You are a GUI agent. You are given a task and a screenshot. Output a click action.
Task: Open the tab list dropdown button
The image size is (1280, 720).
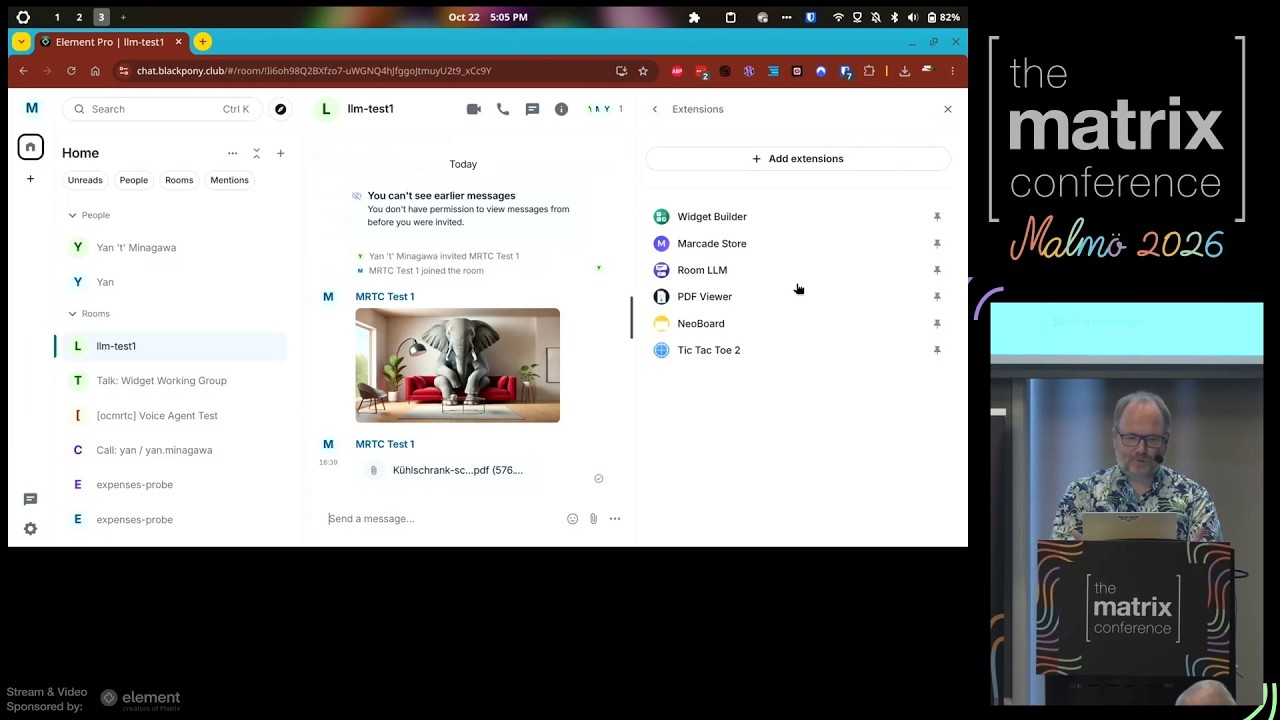21,42
